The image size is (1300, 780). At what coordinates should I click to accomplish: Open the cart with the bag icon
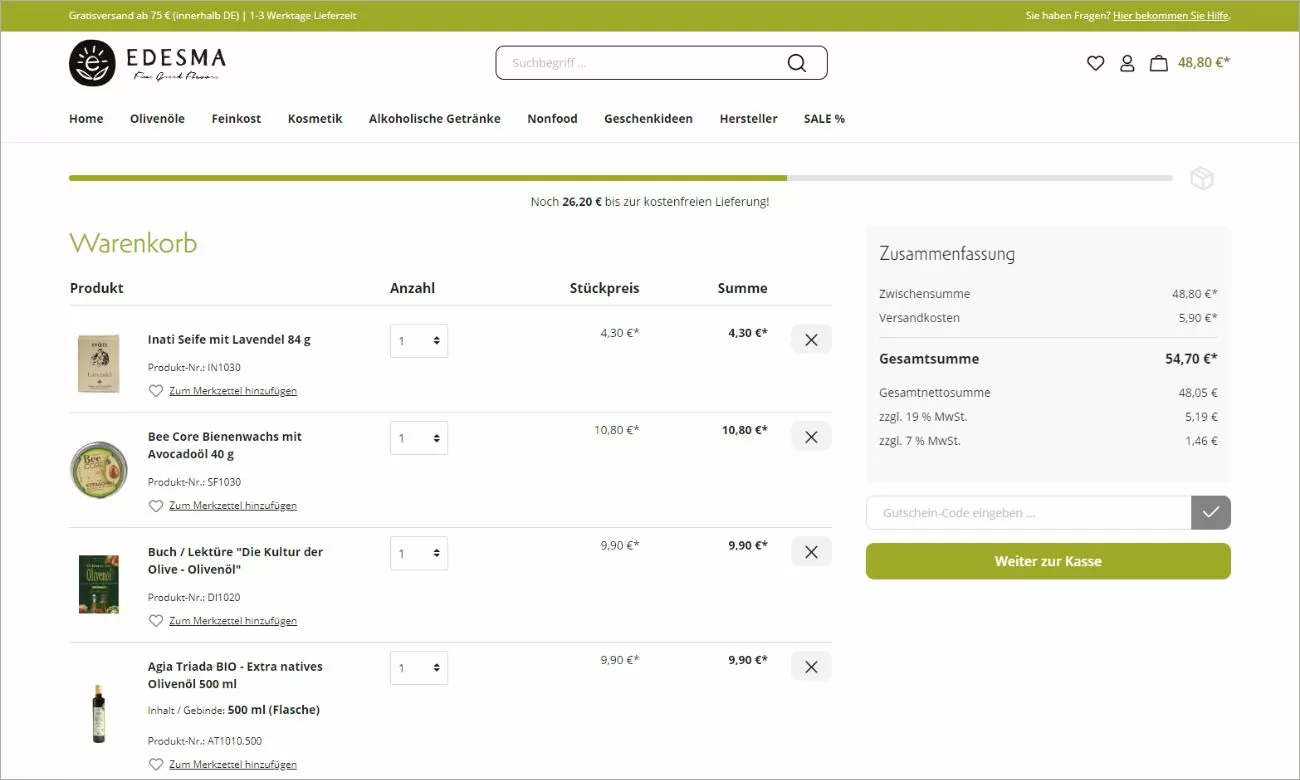[1158, 62]
